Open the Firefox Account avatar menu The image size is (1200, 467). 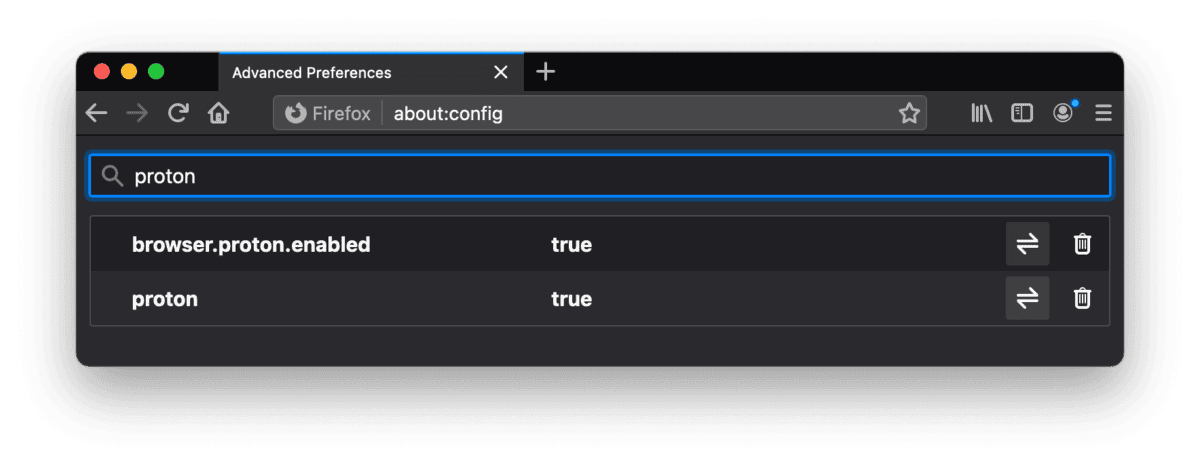pyautogui.click(x=1063, y=112)
